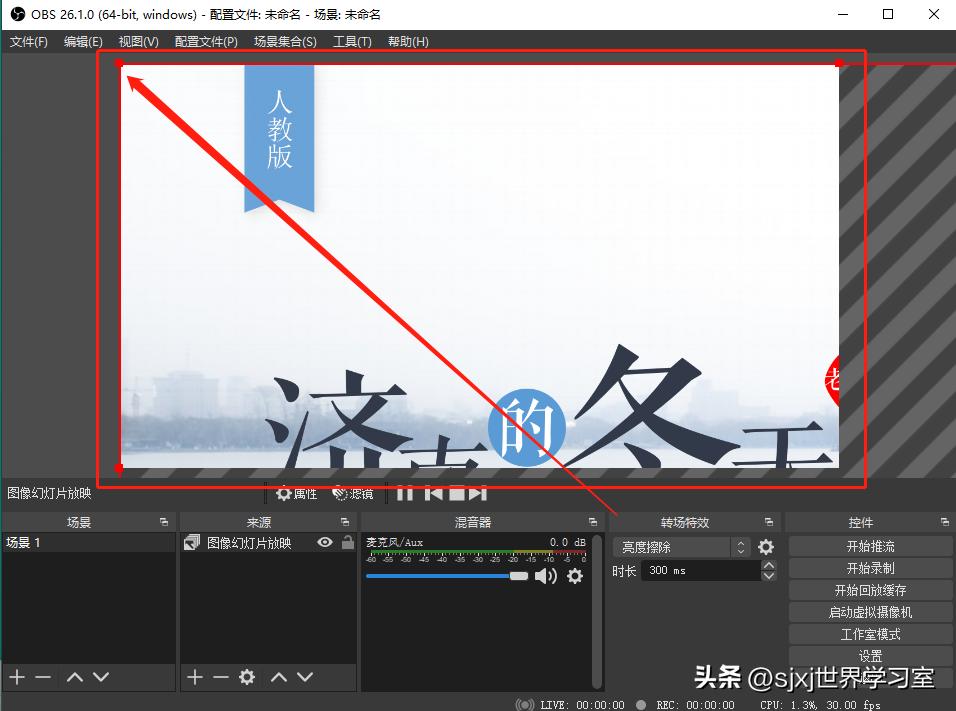Enable 工作室模式 (Studio Mode)
Viewport: 956px width, 711px height.
coord(869,633)
